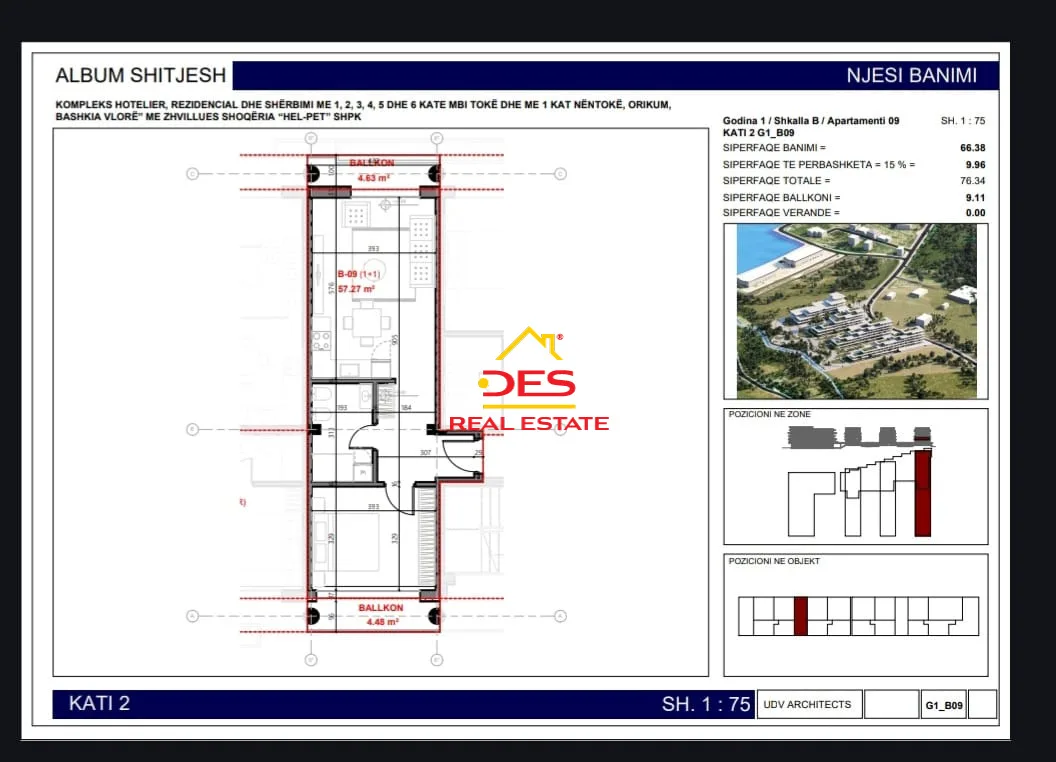This screenshot has height=762, width=1056.
Task: Click the "POZICIONI NE OBJEKT" label
Action: [x=774, y=561]
